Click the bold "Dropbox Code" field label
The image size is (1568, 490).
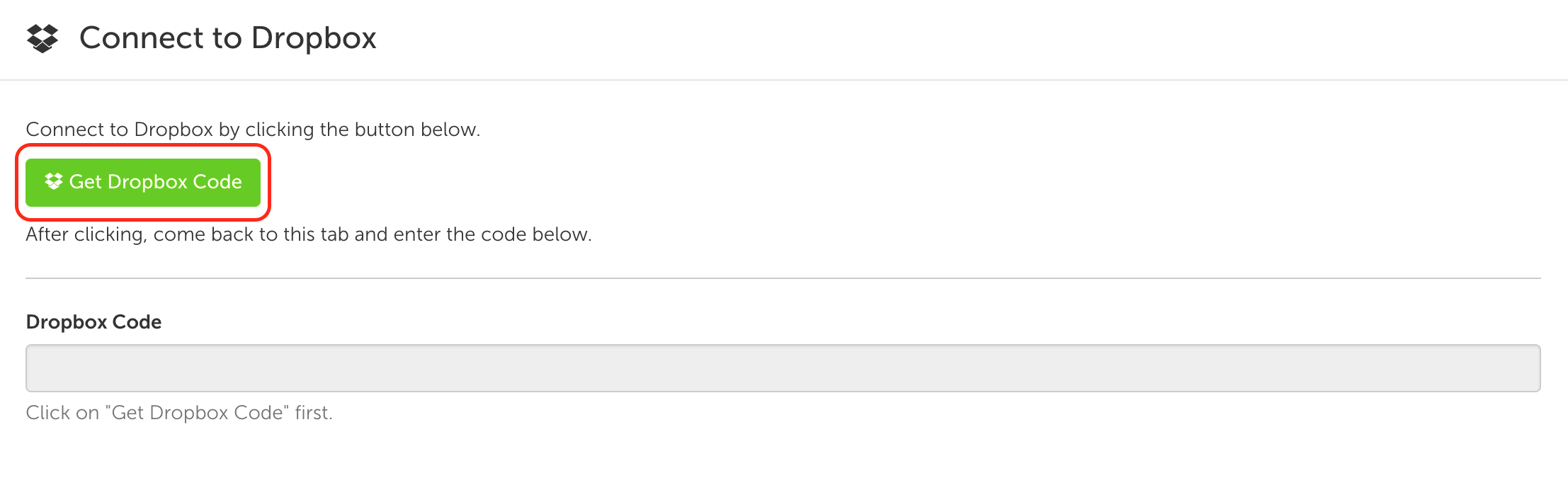[93, 322]
